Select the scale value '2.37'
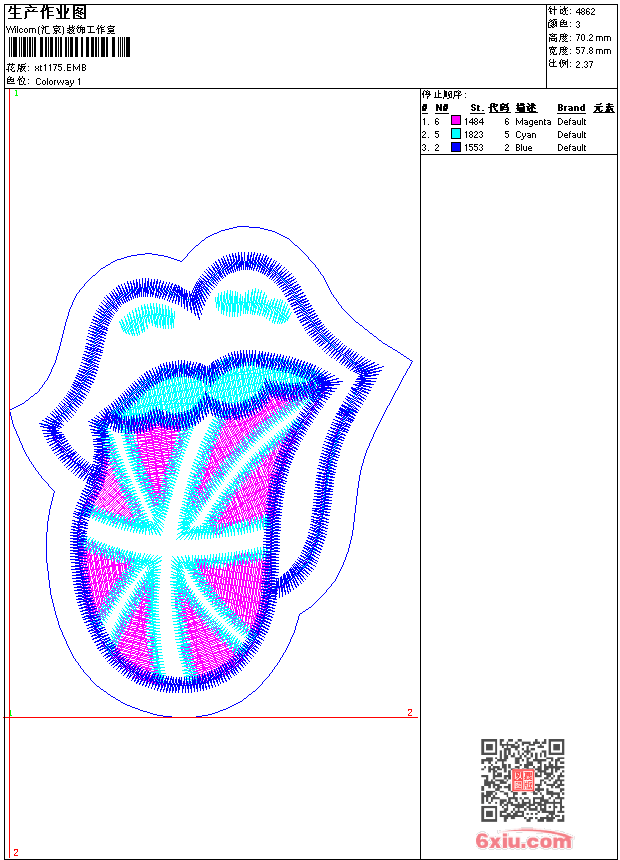The image size is (620, 860). [x=584, y=64]
